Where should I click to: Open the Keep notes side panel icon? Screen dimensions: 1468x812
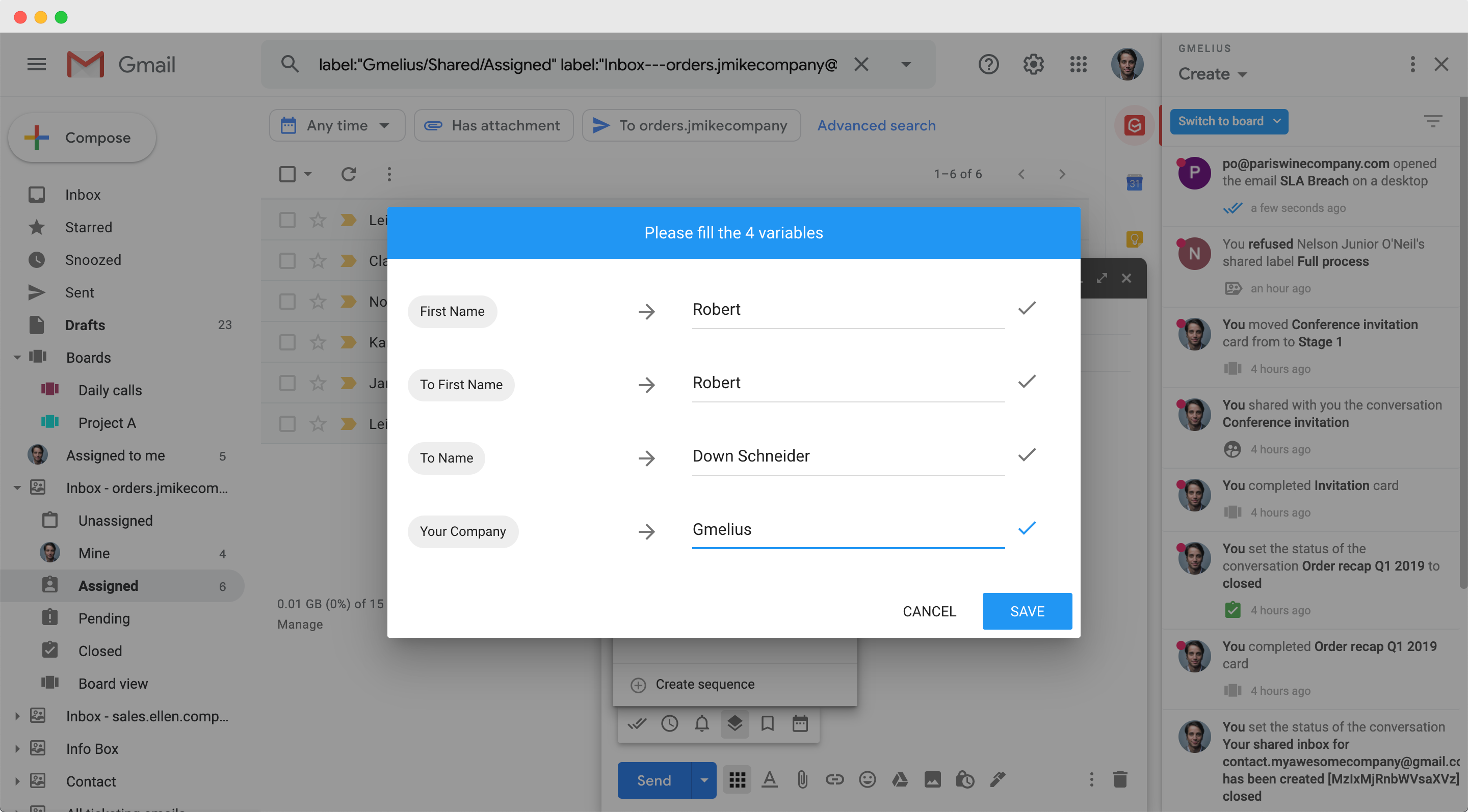[x=1134, y=239]
